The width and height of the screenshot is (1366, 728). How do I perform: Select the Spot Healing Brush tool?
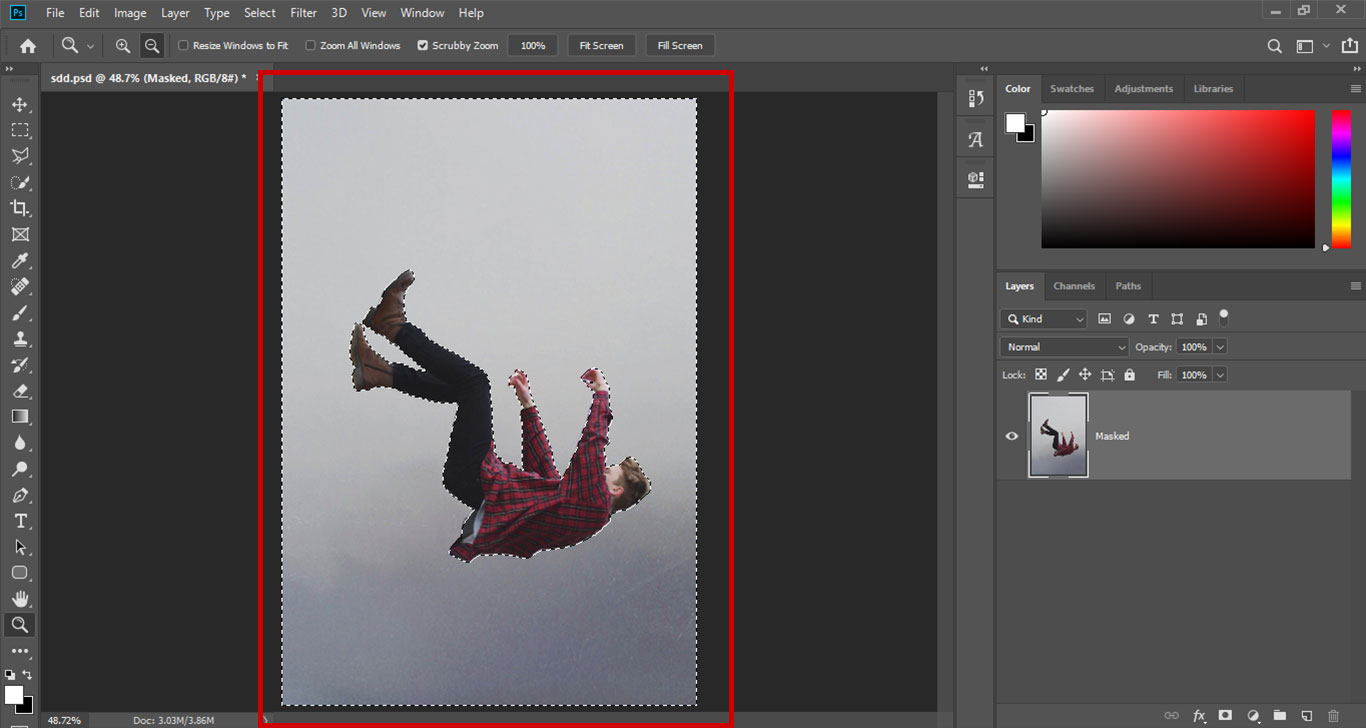coord(20,286)
